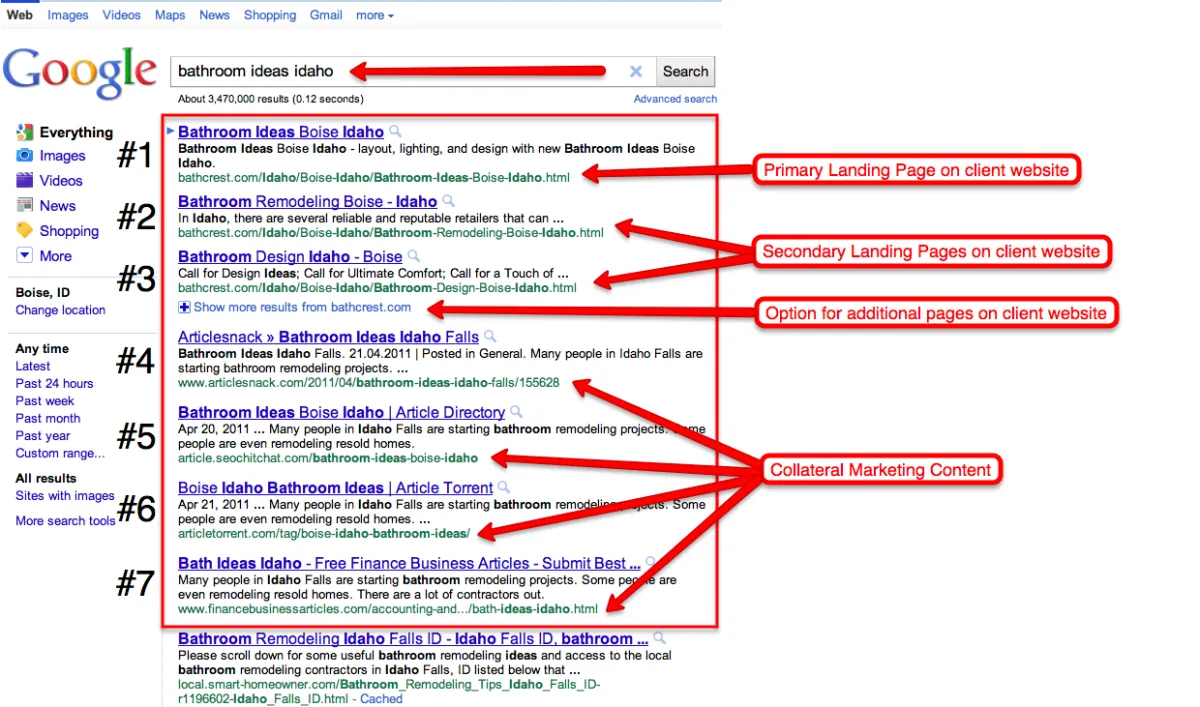Open the Cached link of the smart-homeowner result
The height and width of the screenshot is (707, 1200).
pyautogui.click(x=382, y=699)
